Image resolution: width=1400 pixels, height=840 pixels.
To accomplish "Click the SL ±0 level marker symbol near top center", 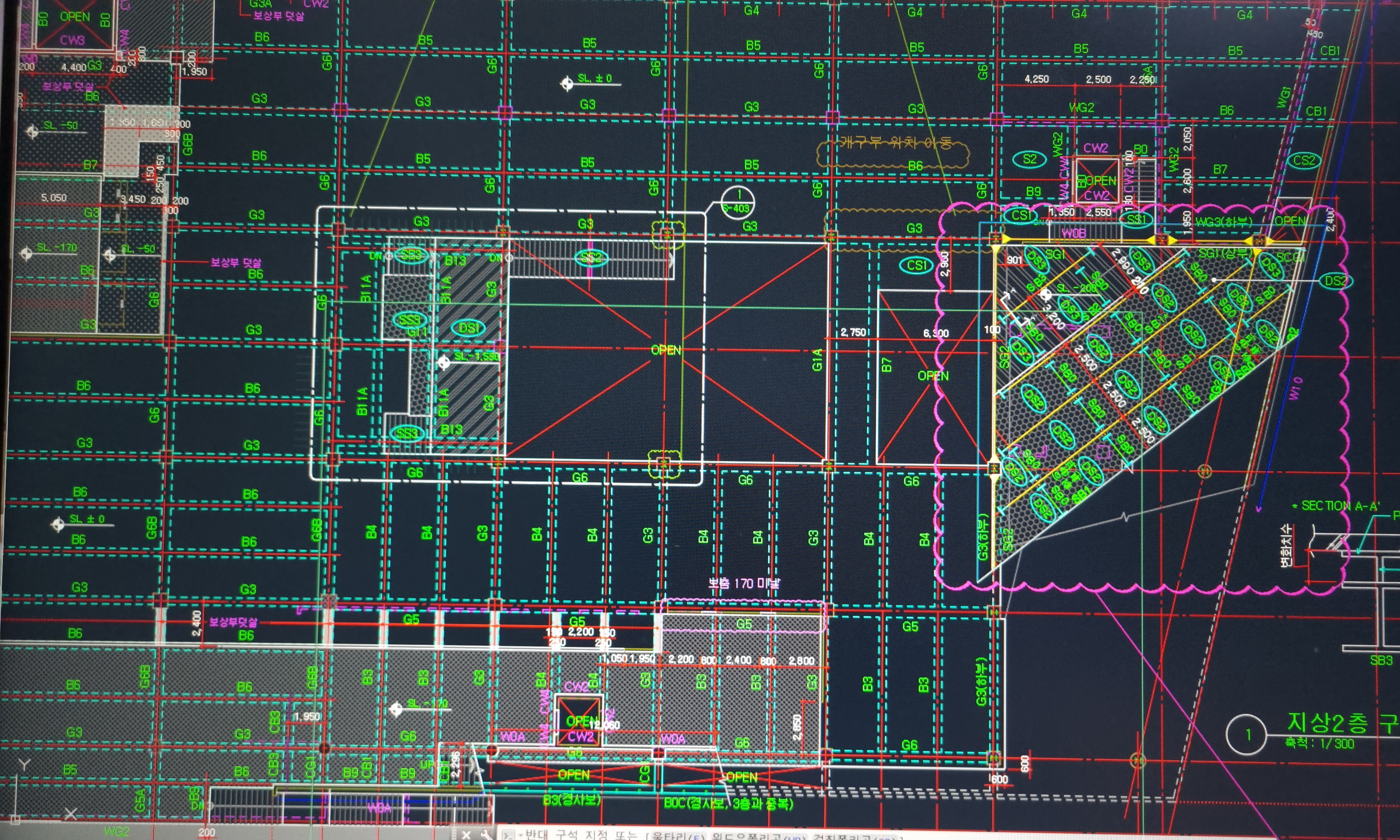I will tap(567, 84).
